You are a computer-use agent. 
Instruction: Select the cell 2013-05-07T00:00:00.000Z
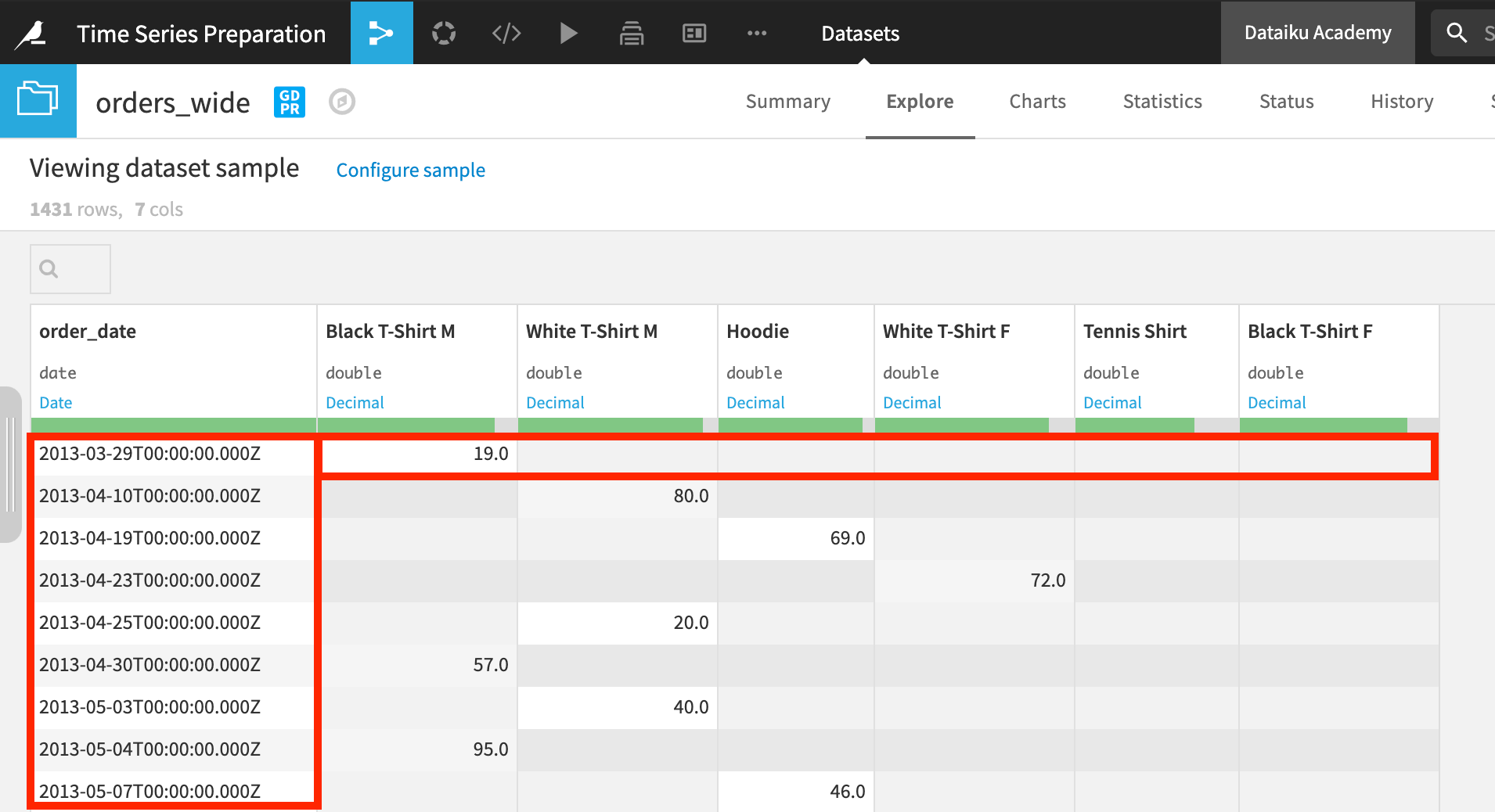173,792
